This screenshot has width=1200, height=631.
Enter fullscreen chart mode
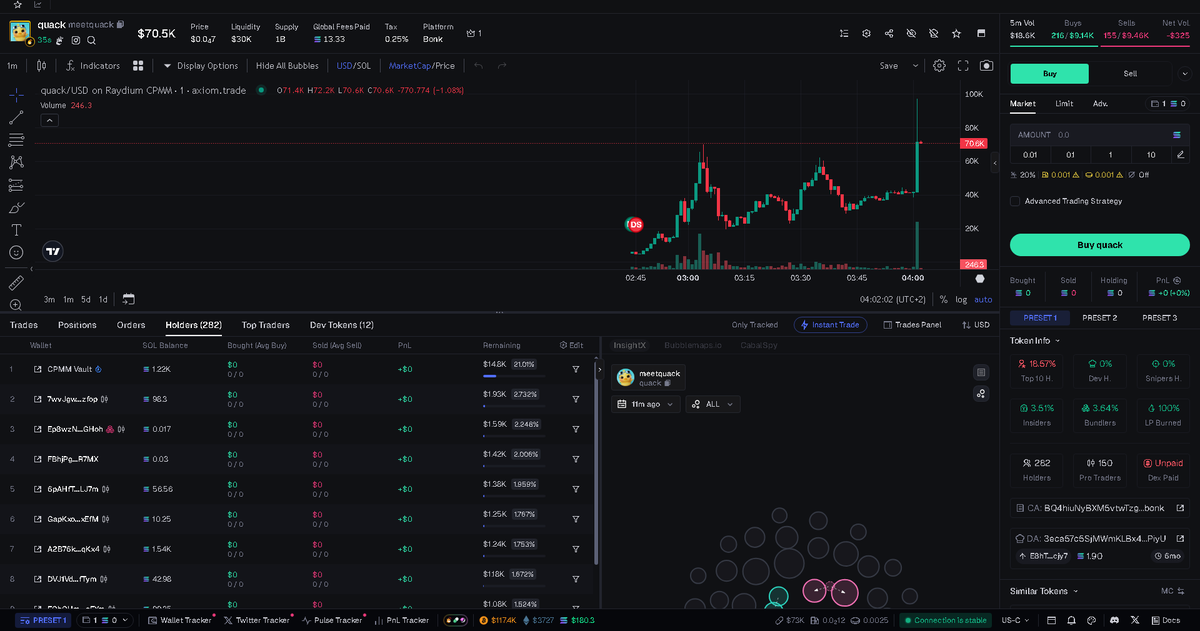click(x=963, y=66)
